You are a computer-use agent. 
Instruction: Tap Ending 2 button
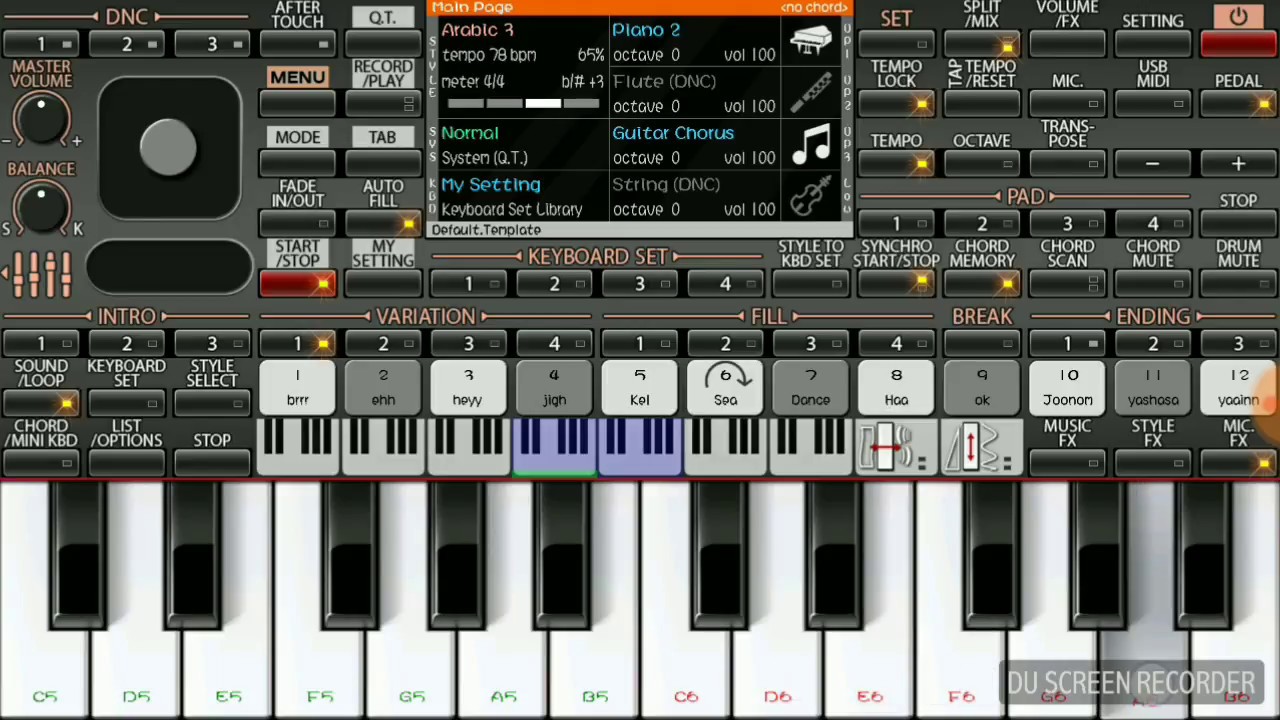coord(1152,343)
